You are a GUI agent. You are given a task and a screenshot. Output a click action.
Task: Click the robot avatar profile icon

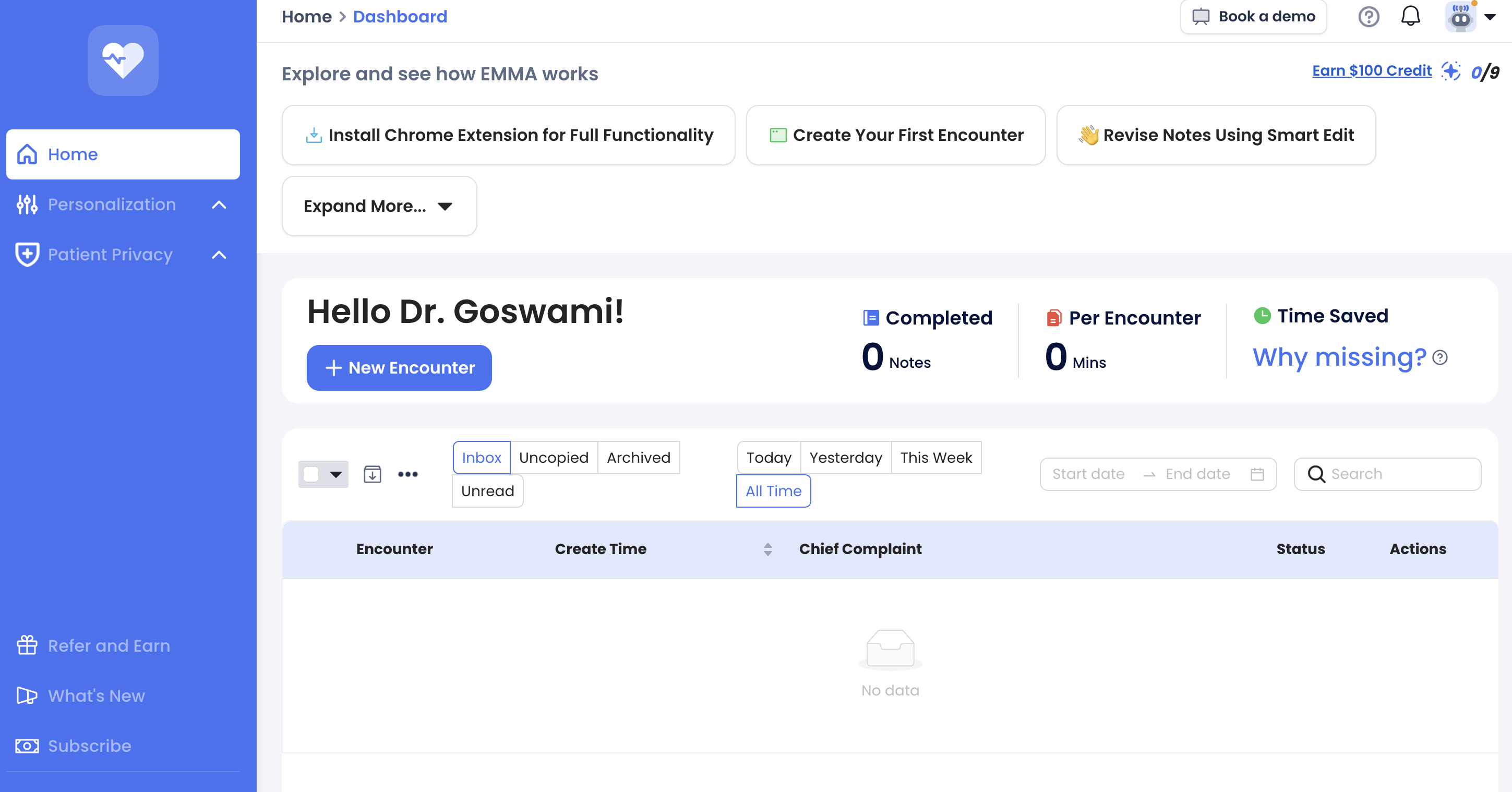(x=1460, y=18)
